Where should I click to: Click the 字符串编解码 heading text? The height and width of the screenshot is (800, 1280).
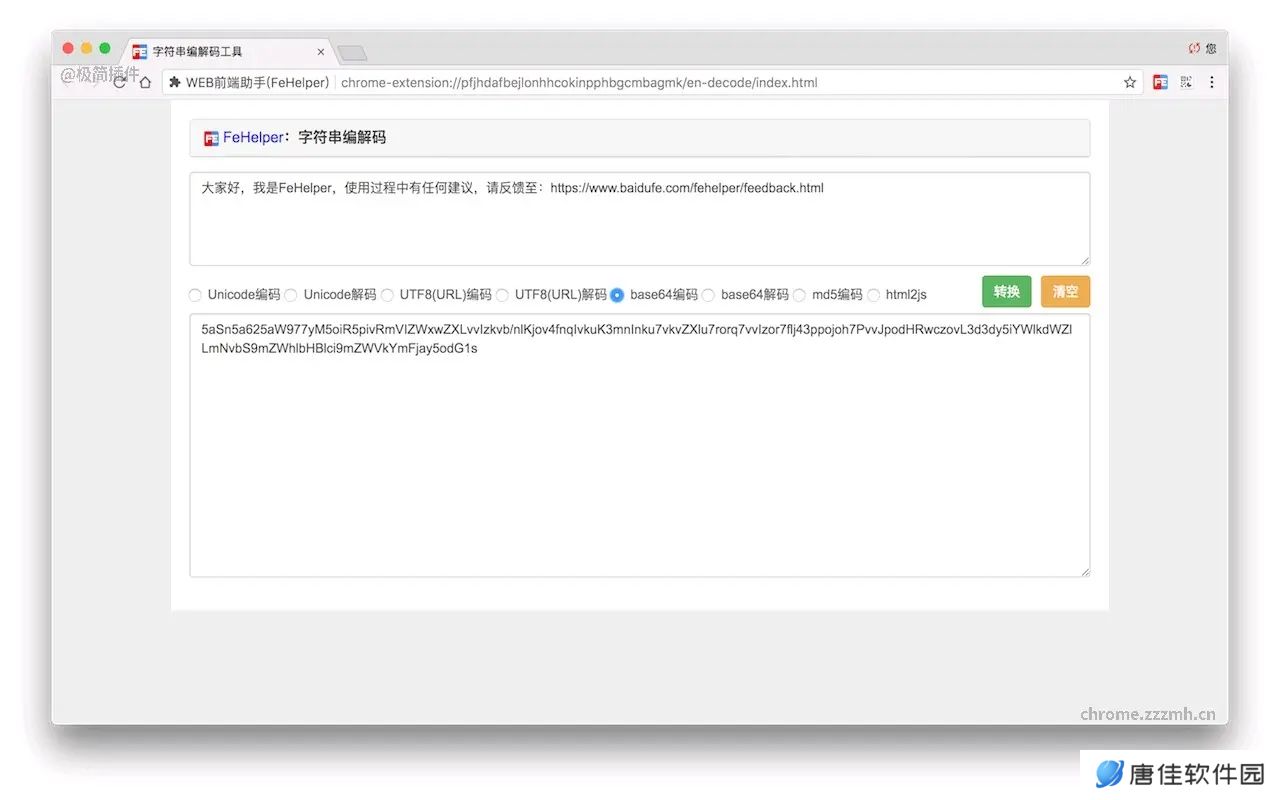(342, 138)
